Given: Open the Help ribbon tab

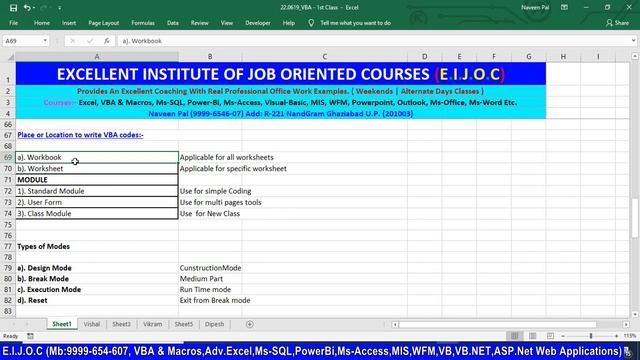Looking at the screenshot, I should pyautogui.click(x=289, y=23).
